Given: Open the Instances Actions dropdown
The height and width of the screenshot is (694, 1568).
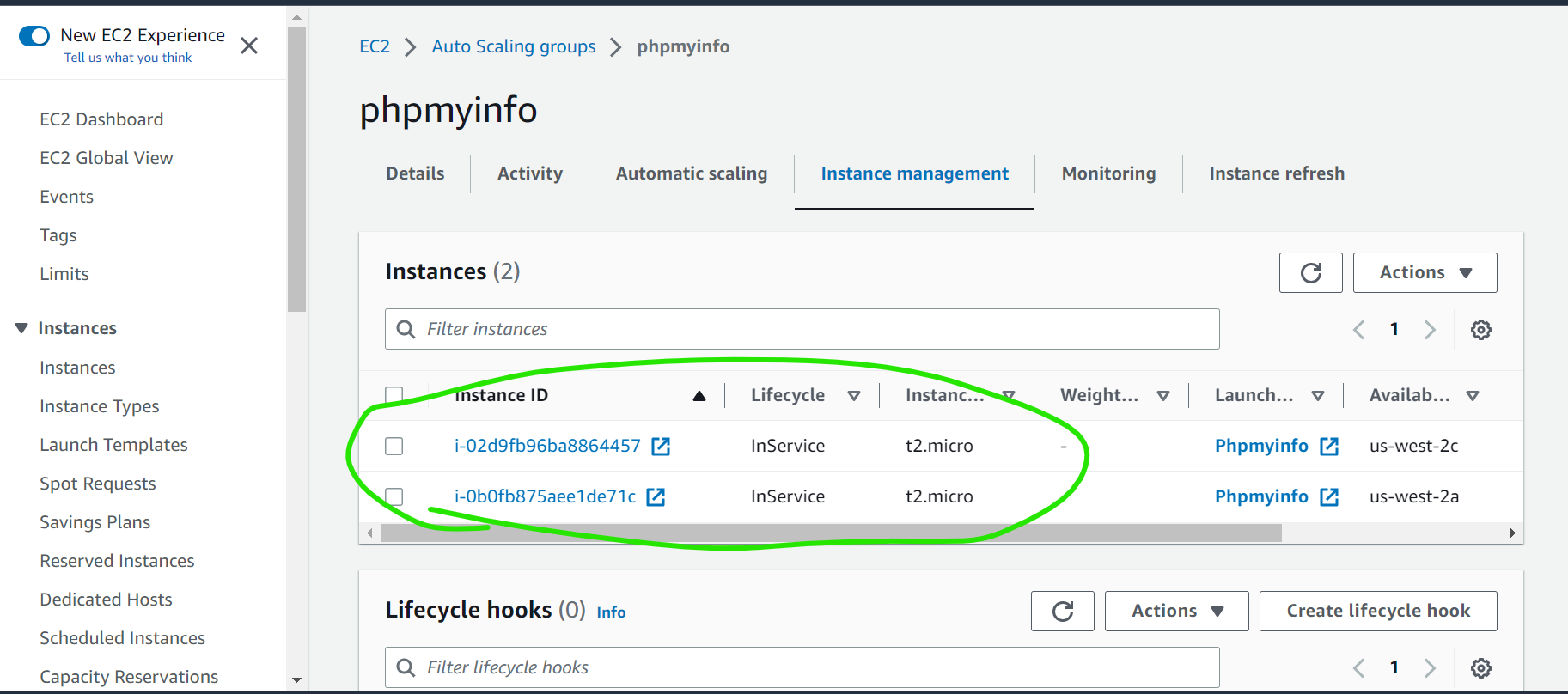Looking at the screenshot, I should (x=1425, y=272).
